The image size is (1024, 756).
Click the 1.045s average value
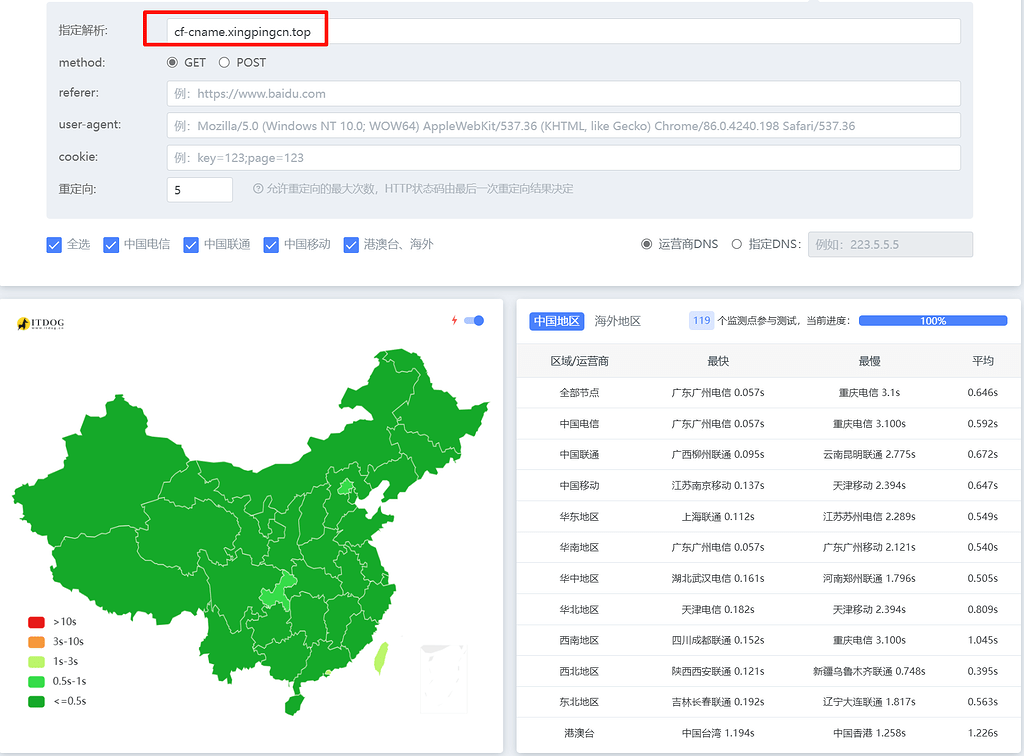click(x=983, y=640)
